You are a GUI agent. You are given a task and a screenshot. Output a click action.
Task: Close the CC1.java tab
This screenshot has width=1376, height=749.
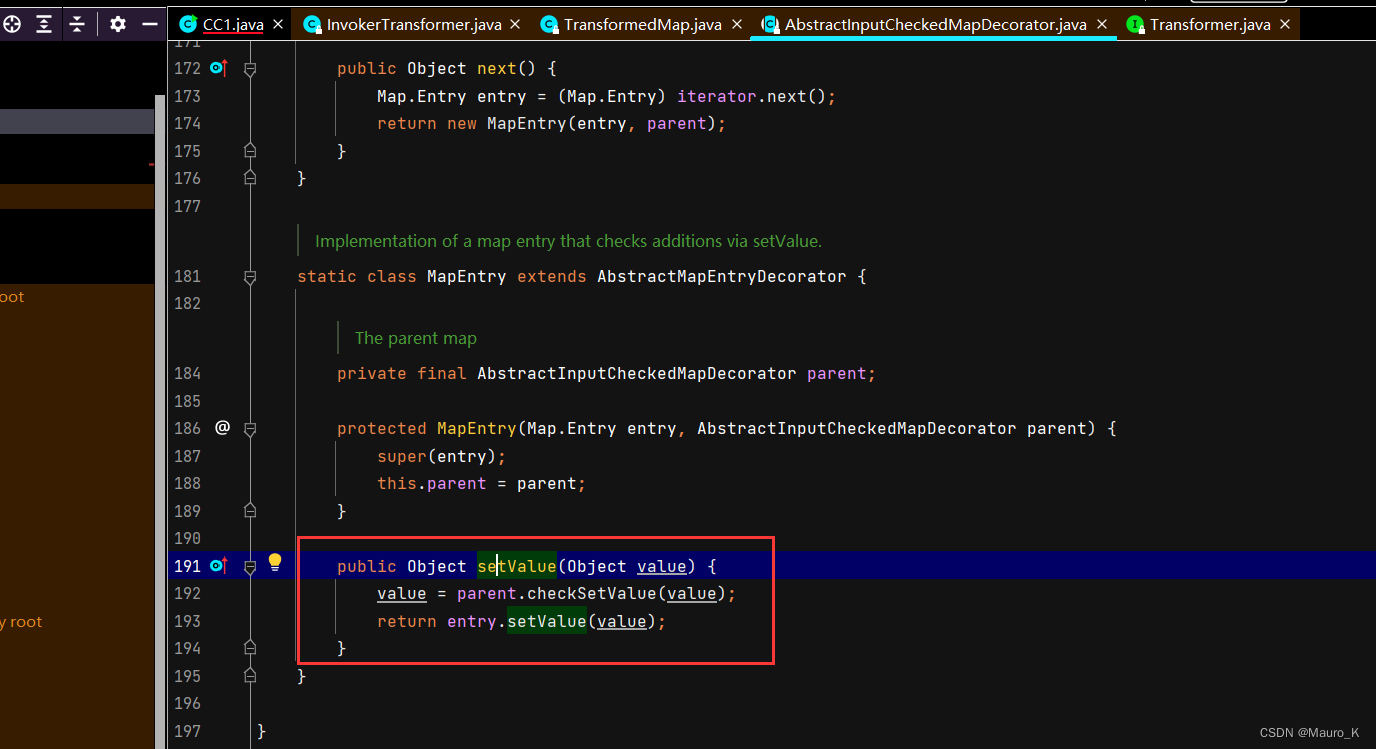(277, 24)
